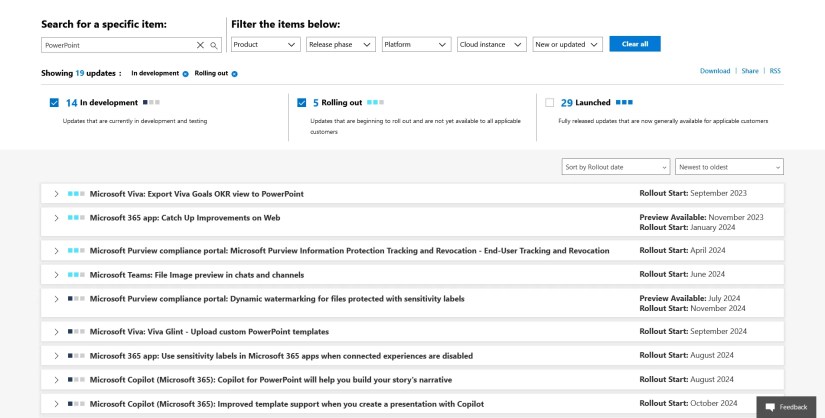Expand the Viva Glint custom templates row

pyautogui.click(x=56, y=331)
